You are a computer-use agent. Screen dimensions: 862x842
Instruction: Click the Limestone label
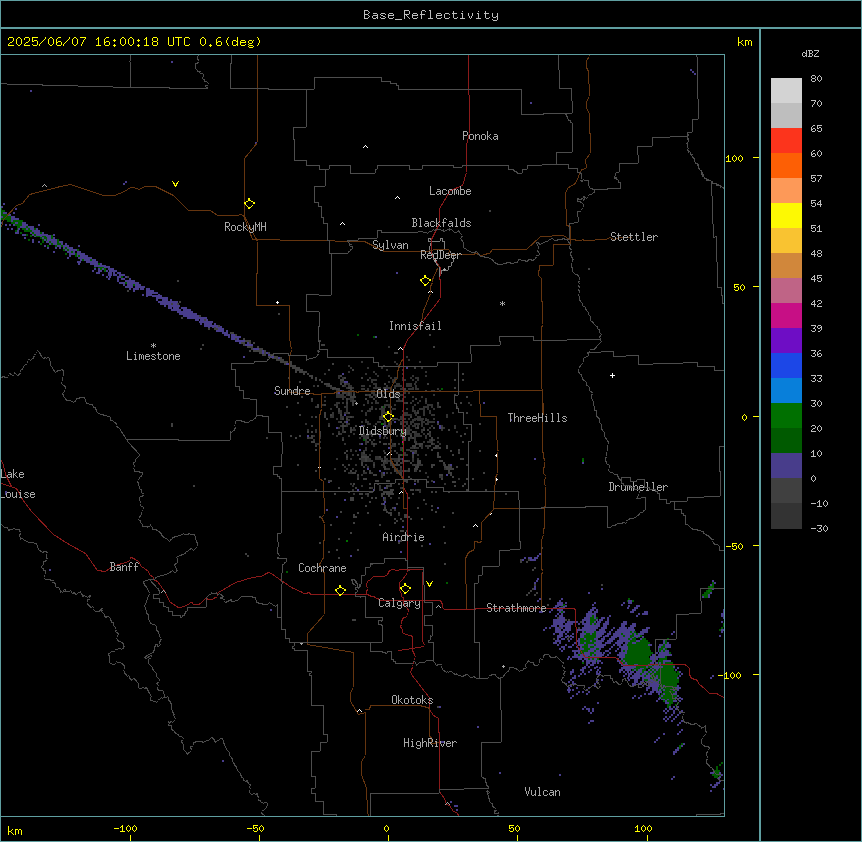point(153,356)
